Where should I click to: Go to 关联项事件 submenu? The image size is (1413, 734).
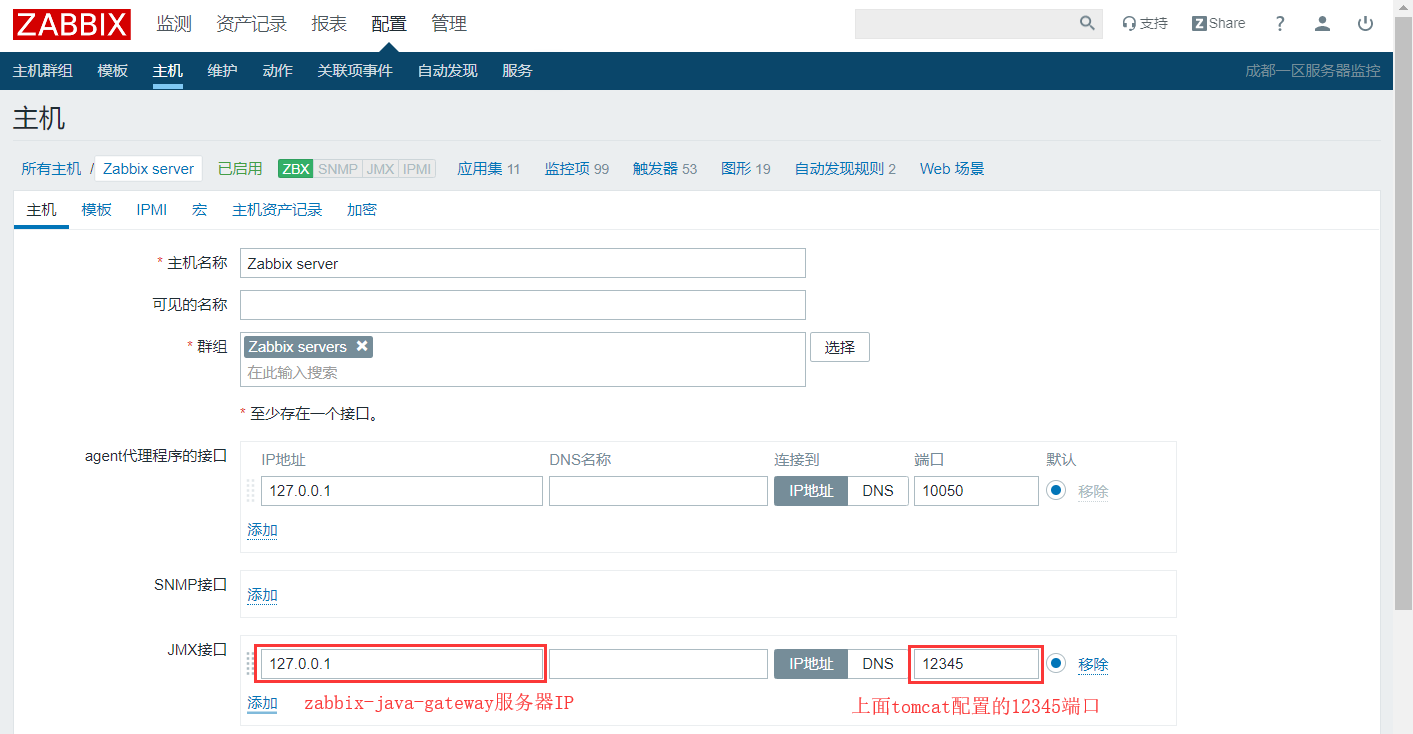(355, 71)
